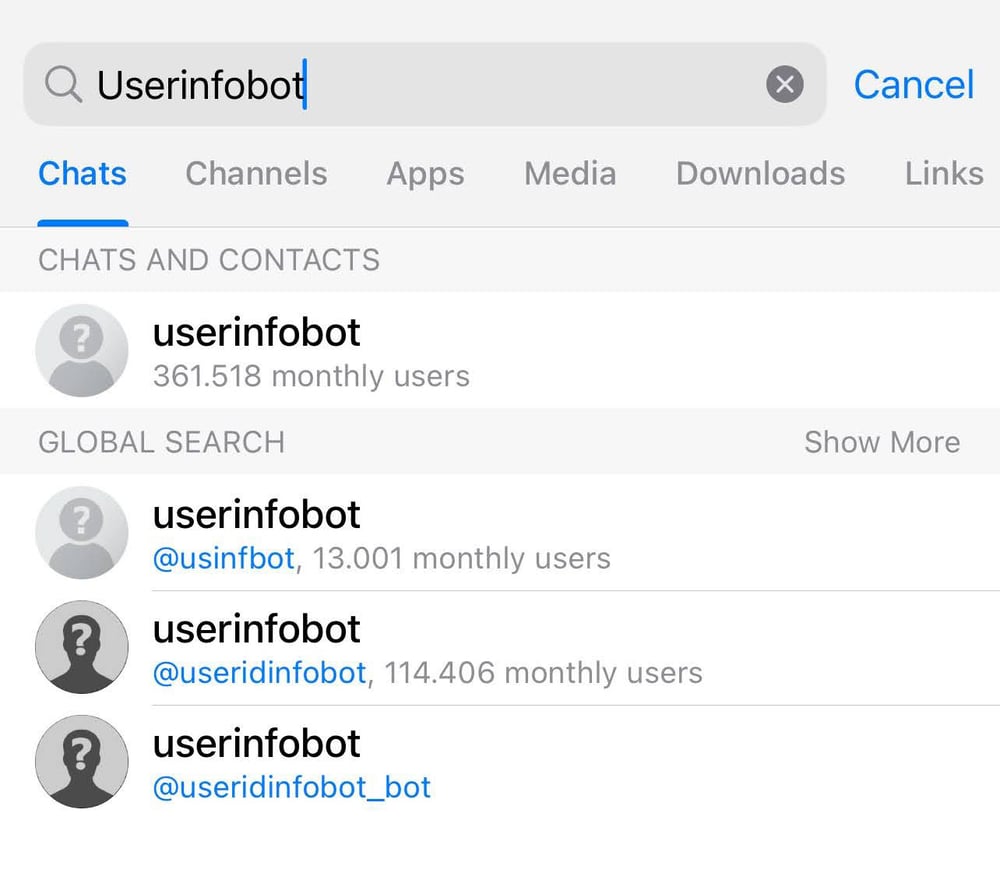Tap the GLOBAL SEARCH header

click(x=161, y=442)
